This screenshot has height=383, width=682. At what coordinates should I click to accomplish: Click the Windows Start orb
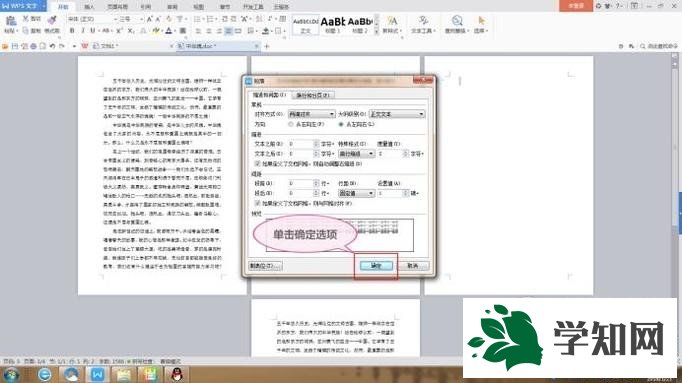pos(11,374)
